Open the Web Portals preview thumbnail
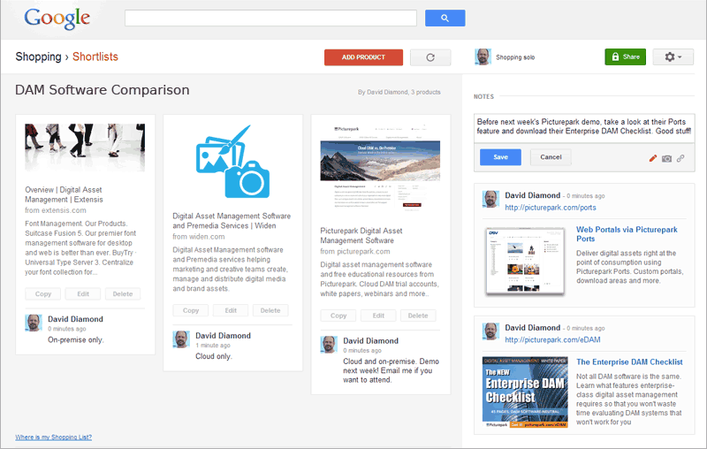This screenshot has width=707, height=449. point(525,261)
